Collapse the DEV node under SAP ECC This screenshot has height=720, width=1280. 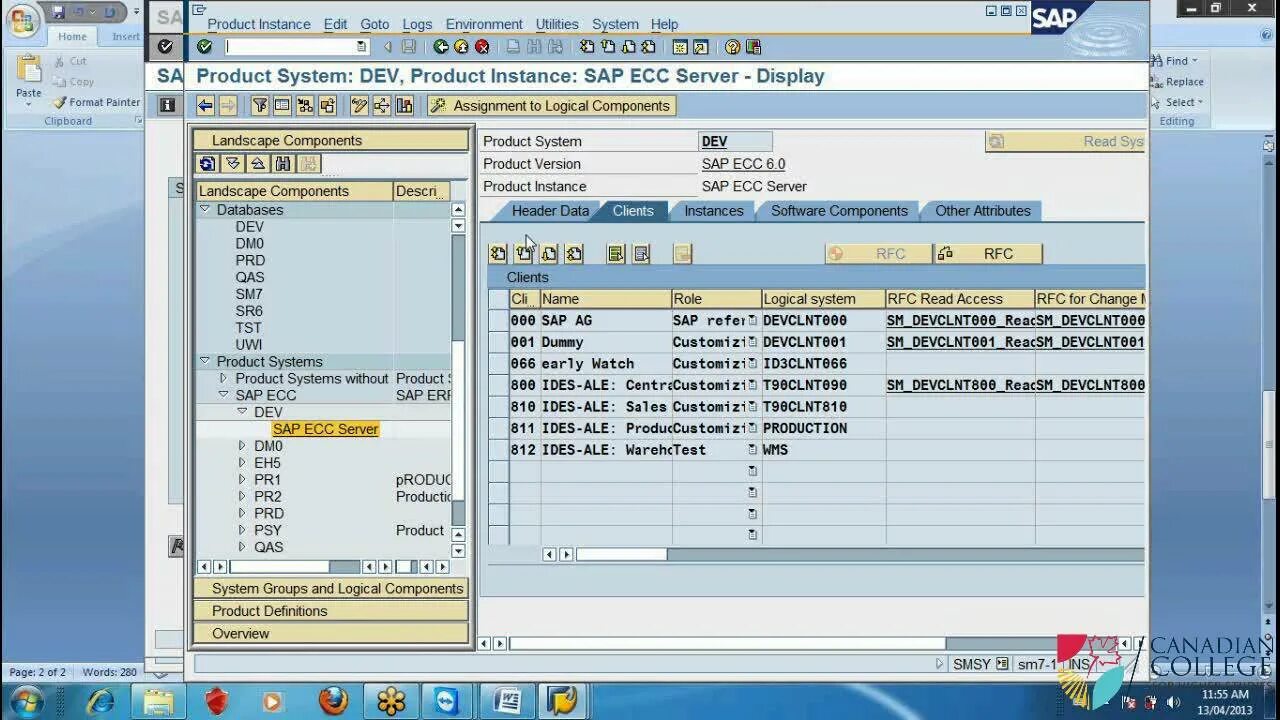(242, 412)
